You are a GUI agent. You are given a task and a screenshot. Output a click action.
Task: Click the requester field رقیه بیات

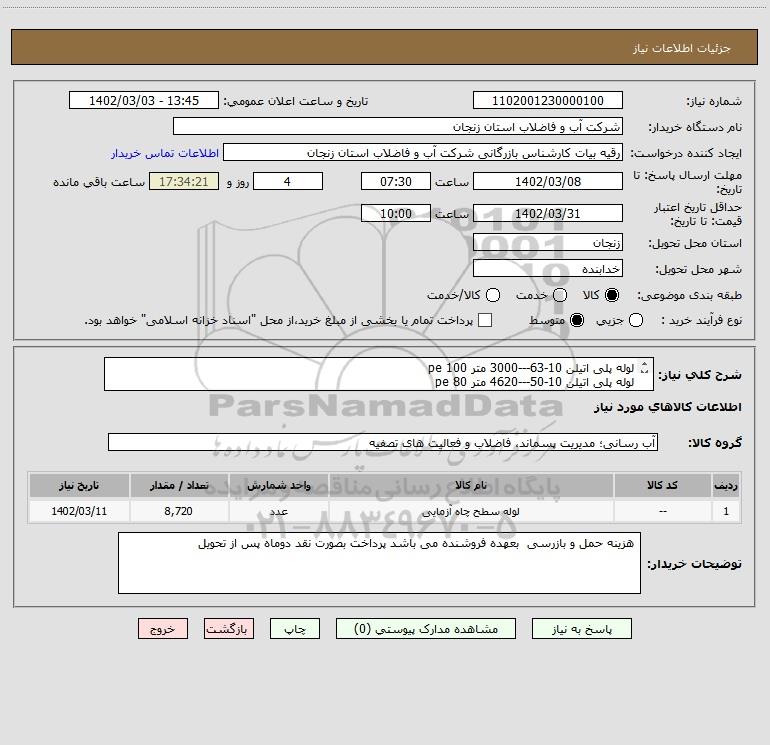point(423,153)
